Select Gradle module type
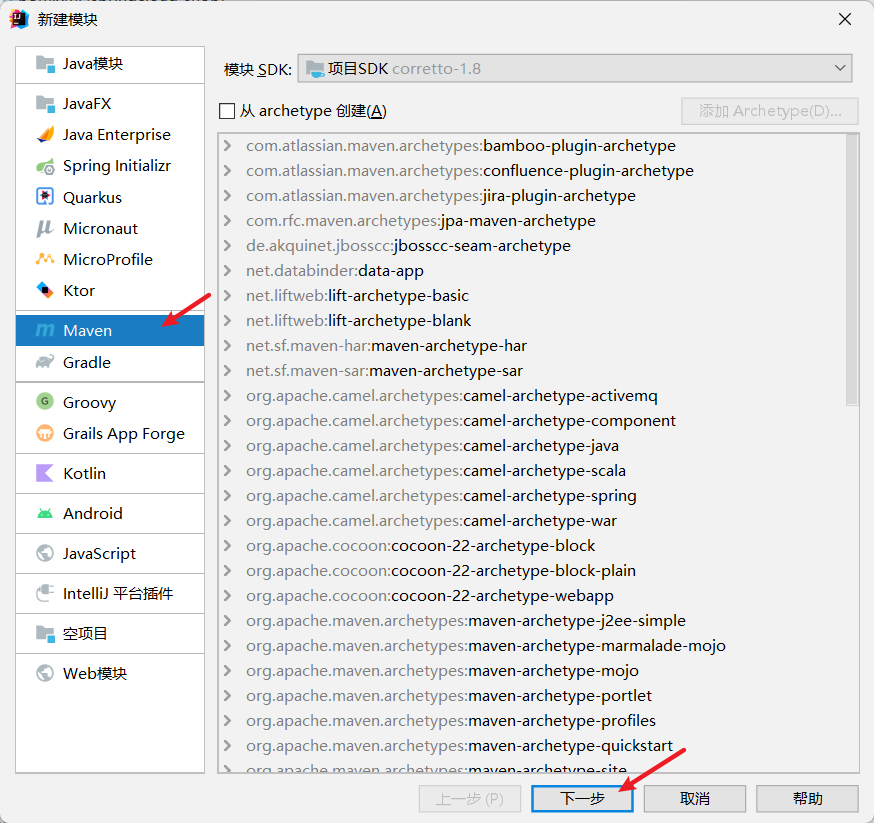The width and height of the screenshot is (874, 823). click(110, 362)
